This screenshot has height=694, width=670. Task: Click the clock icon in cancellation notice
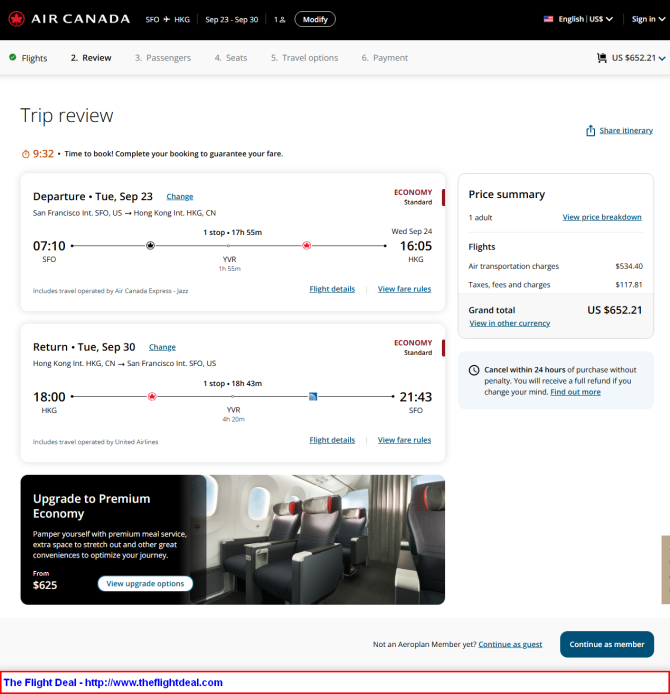[474, 370]
